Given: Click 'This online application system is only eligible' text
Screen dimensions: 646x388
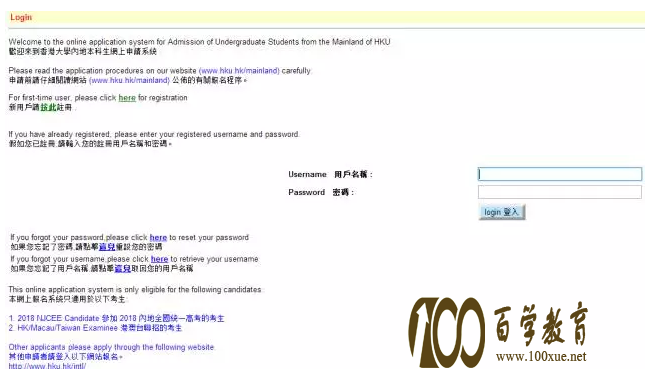Looking at the screenshot, I should [135, 290].
